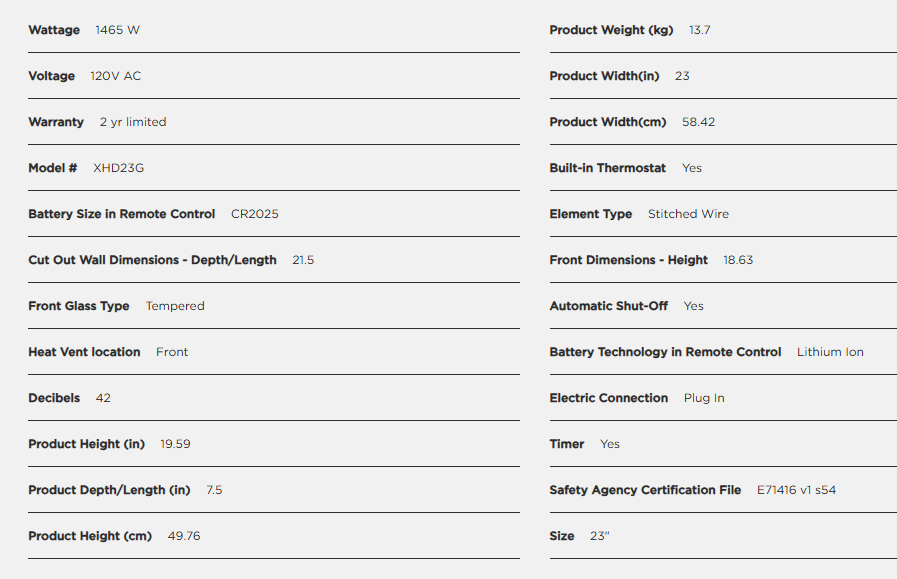Screen dimensions: 897x579
Task: Click the Plug In electric connection value
Action: point(704,398)
